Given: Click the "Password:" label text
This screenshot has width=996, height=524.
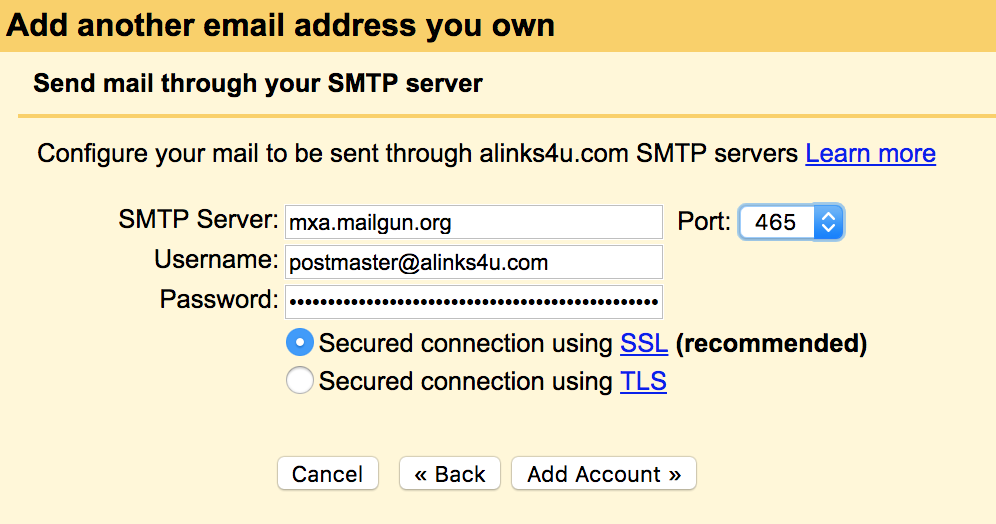Looking at the screenshot, I should [x=218, y=299].
